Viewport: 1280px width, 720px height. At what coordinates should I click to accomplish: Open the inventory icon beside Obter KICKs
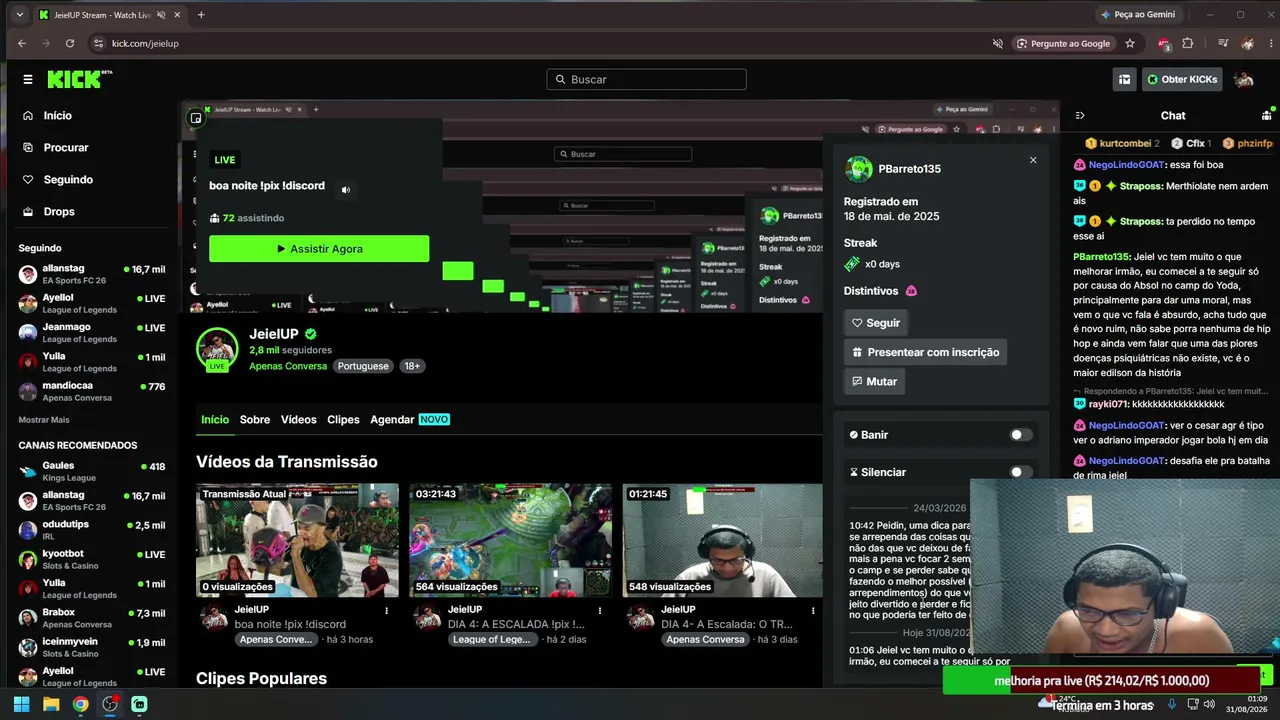(x=1124, y=79)
